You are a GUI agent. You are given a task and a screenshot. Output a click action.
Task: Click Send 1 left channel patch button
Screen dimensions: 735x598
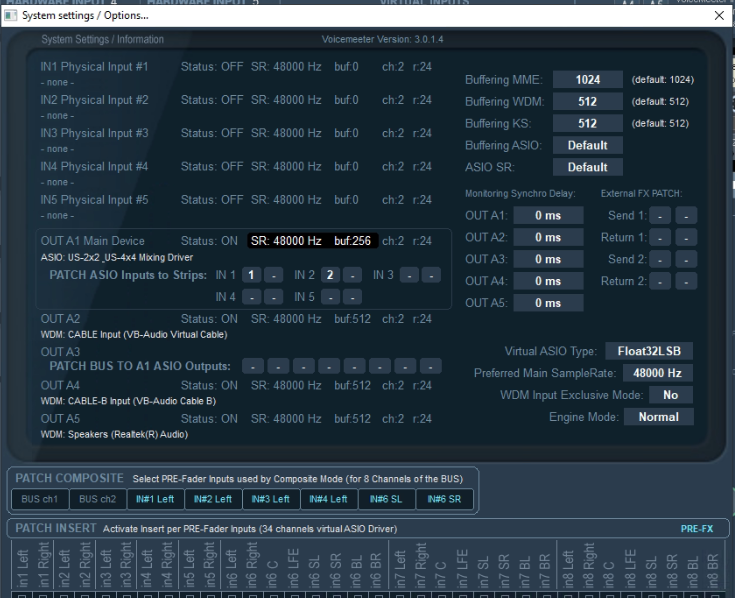[x=660, y=216]
